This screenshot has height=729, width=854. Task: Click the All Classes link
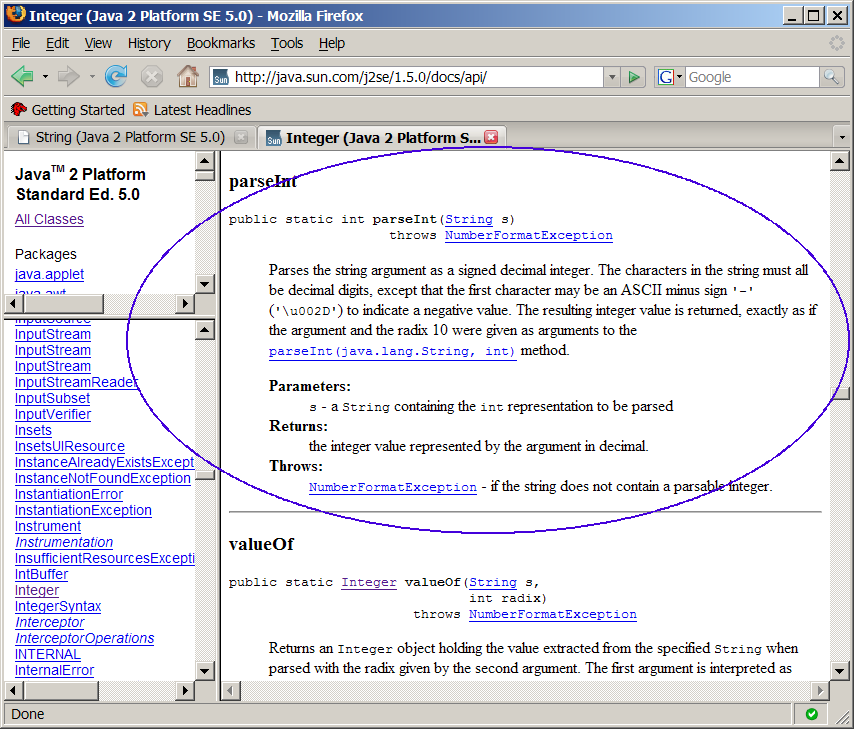point(49,219)
